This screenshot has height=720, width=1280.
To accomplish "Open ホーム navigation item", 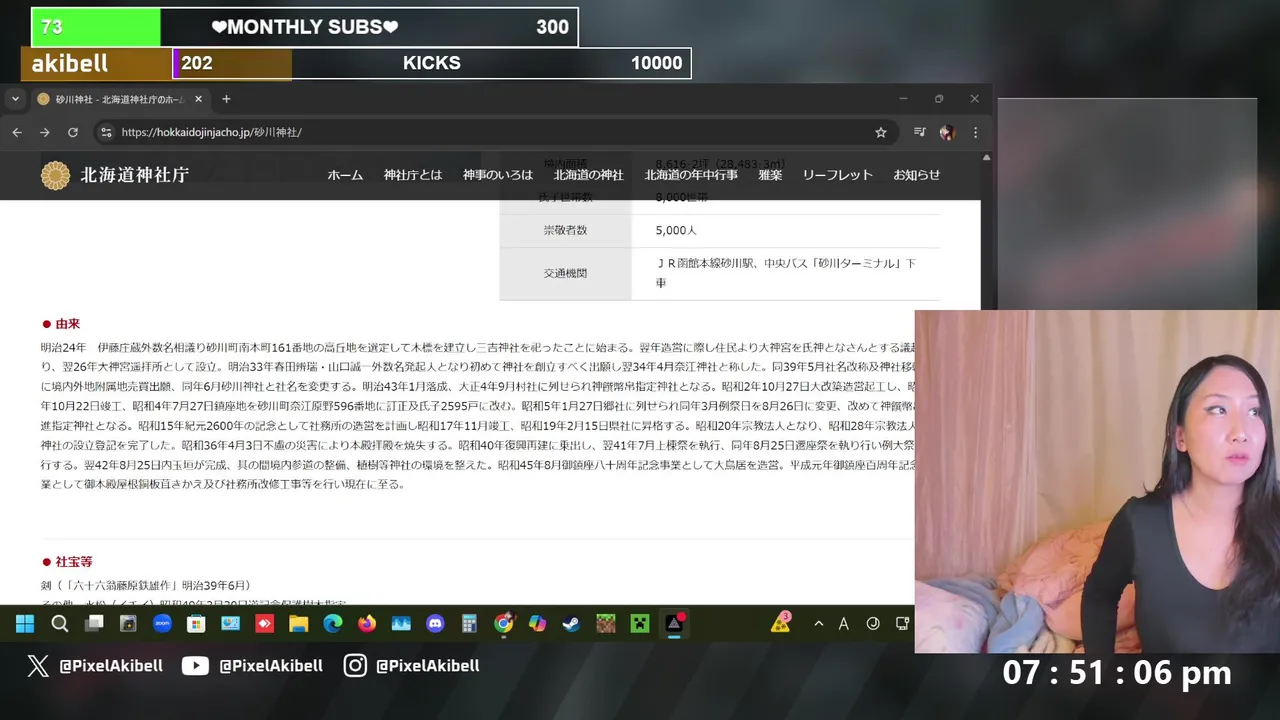I will click(x=345, y=175).
